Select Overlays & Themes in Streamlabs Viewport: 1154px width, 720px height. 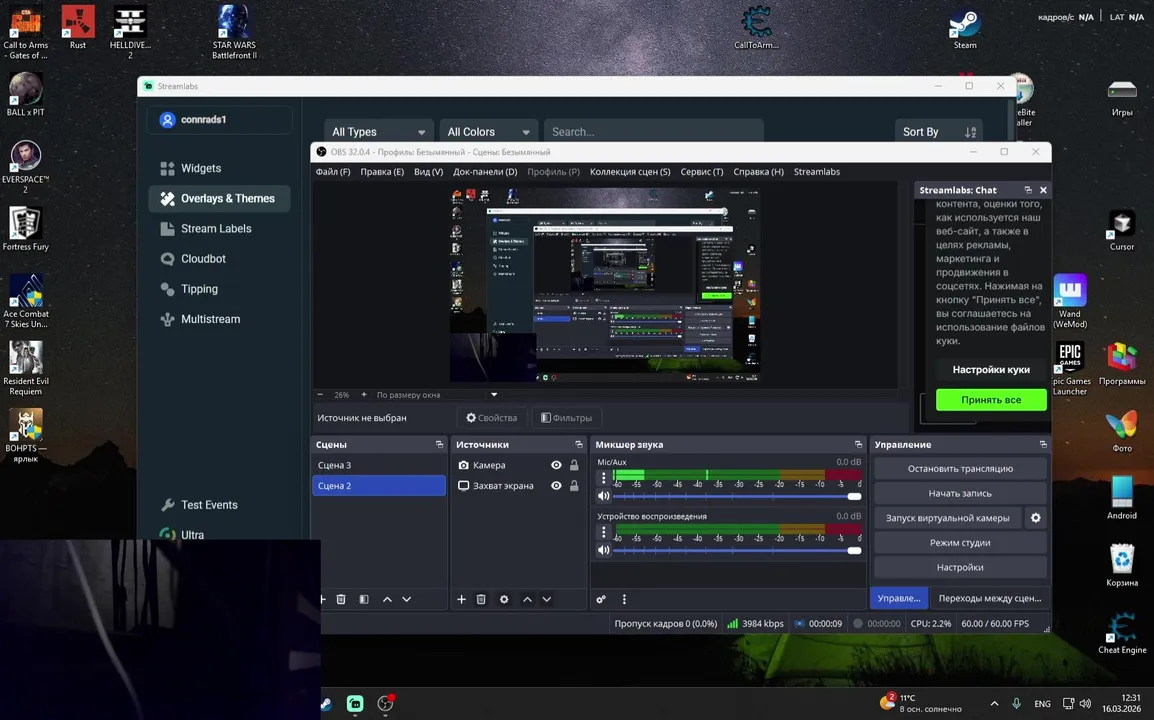point(219,198)
